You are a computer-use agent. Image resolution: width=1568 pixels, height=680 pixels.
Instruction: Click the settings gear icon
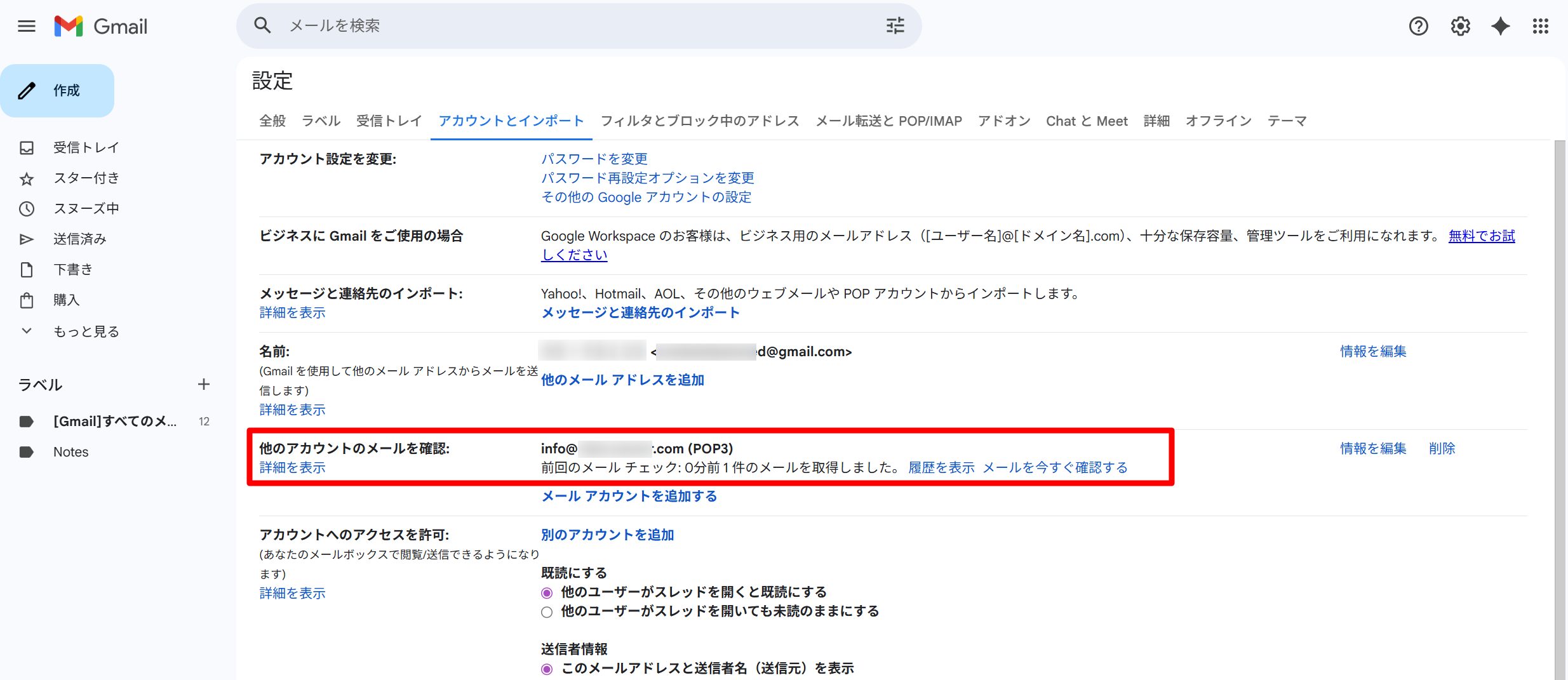pyautogui.click(x=1460, y=26)
